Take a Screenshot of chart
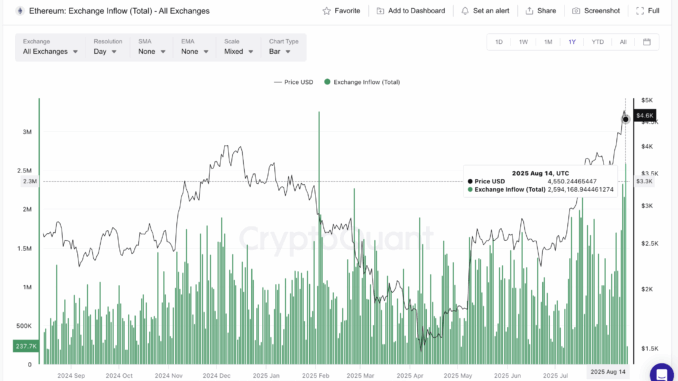Screen dimensions: 678x381 click(596, 11)
